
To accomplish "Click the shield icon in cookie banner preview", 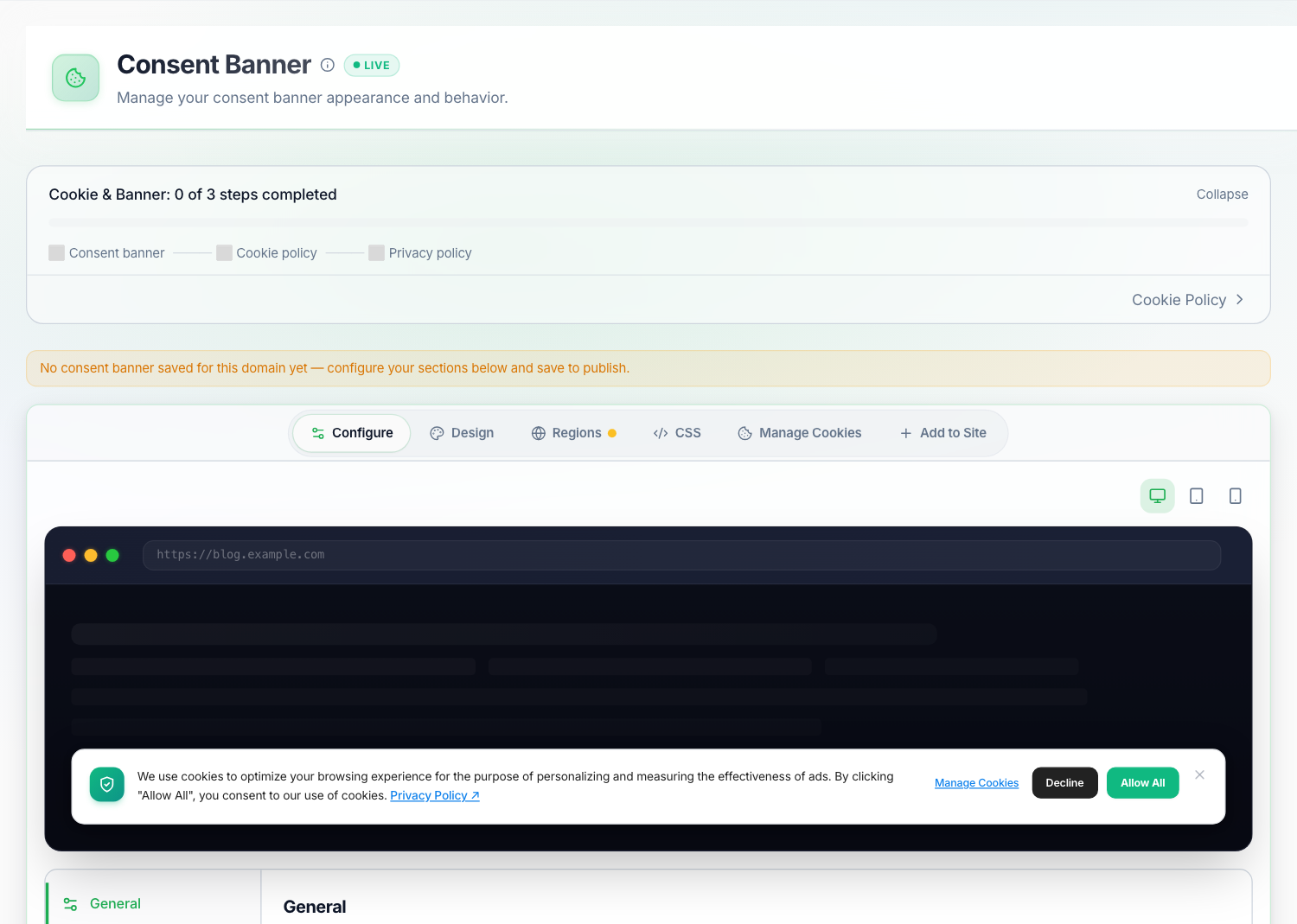I will [x=107, y=785].
